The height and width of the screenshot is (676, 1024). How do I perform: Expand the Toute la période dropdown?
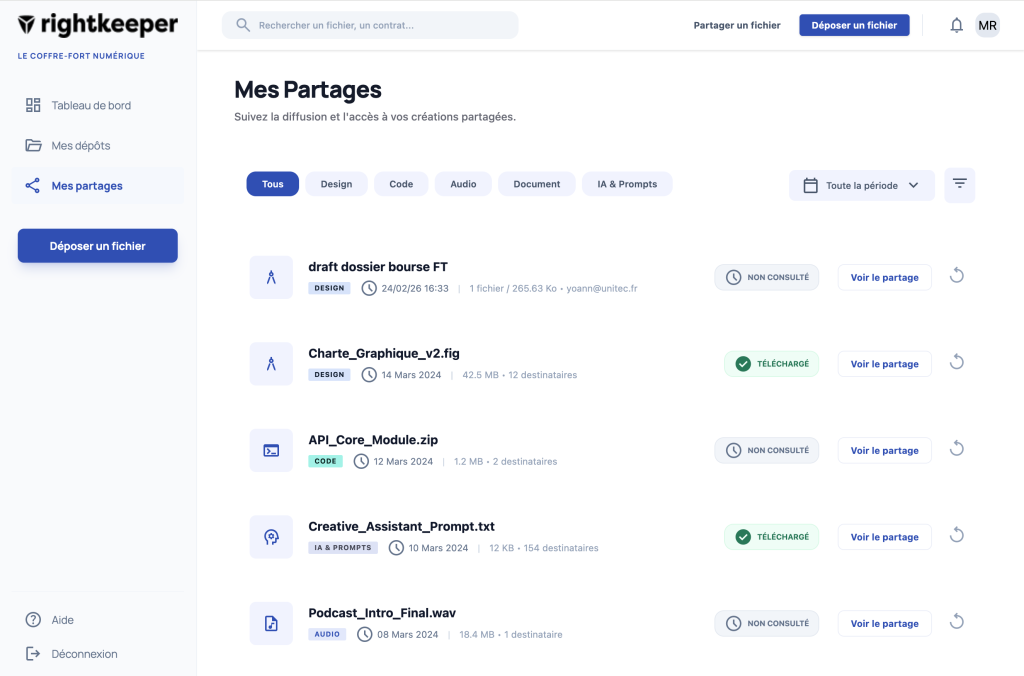point(861,185)
